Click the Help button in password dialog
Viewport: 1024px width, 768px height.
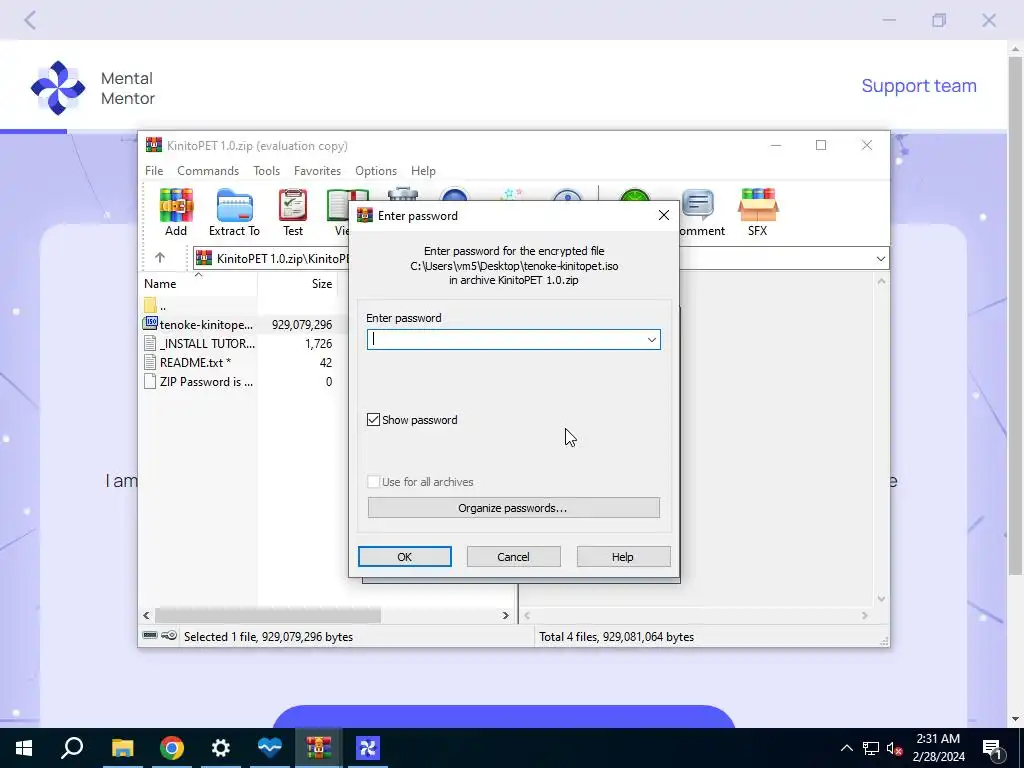click(x=623, y=556)
